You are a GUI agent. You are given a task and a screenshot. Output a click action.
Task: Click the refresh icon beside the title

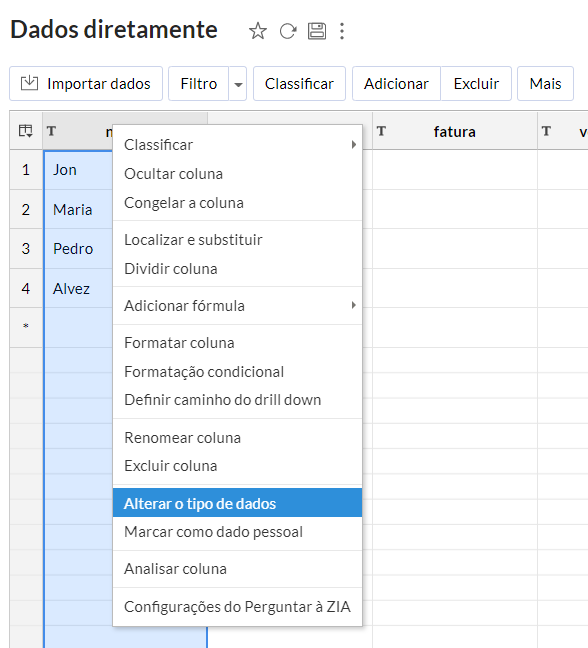(288, 31)
